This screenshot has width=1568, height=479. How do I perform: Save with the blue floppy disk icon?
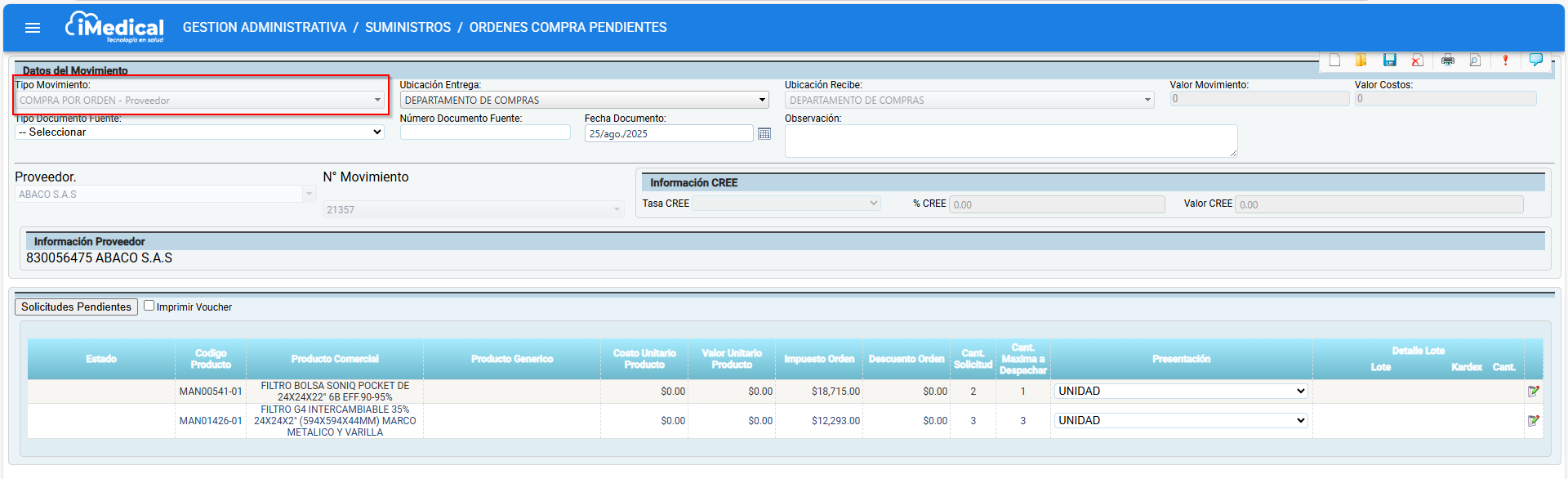(1389, 60)
